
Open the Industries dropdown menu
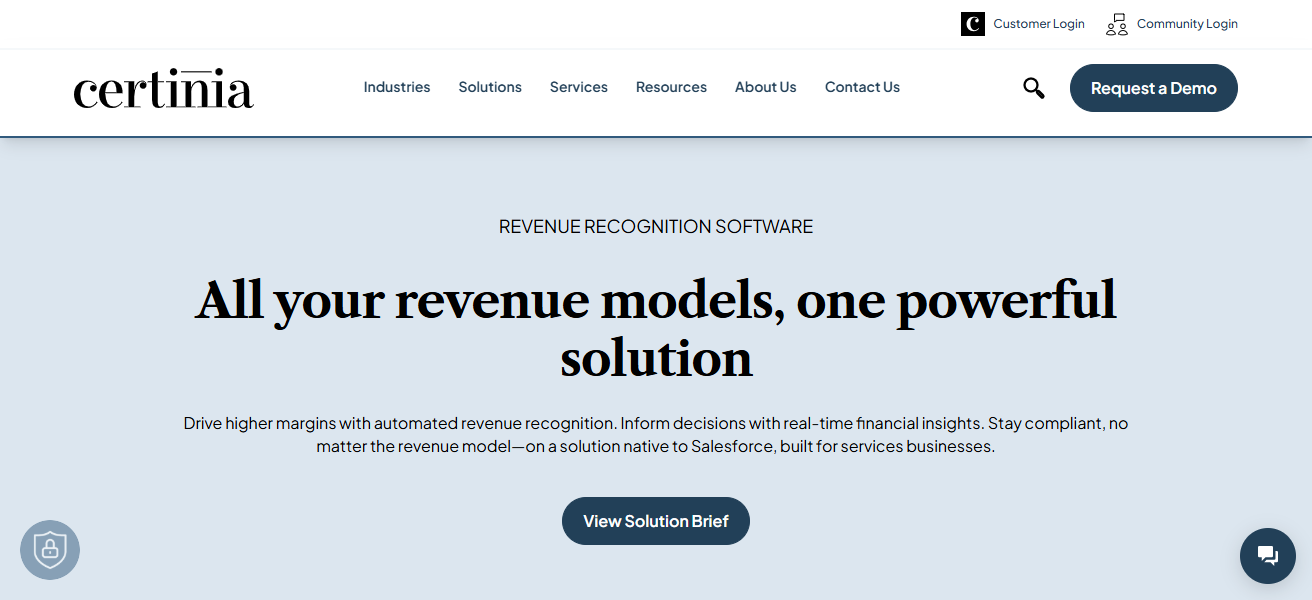coord(396,87)
